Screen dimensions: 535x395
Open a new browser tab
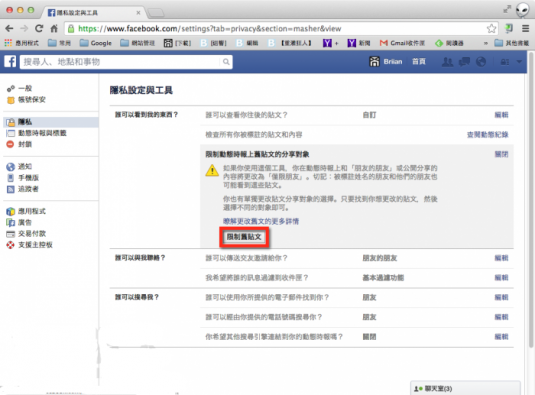pos(156,13)
